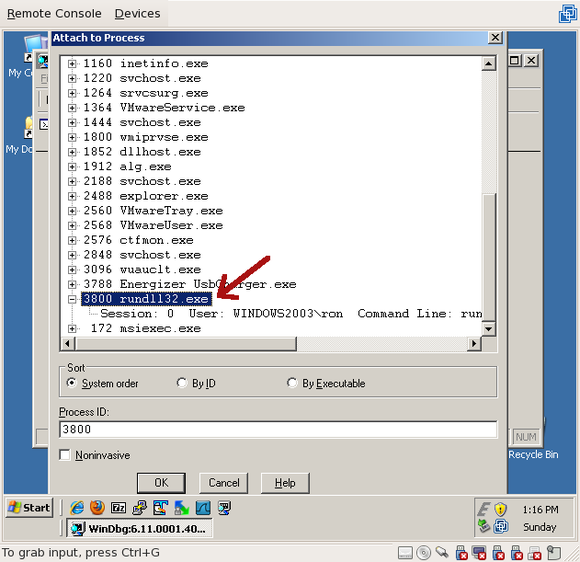Collapse the 3800 rundll32.exe node
The height and width of the screenshot is (562, 580).
coord(72,299)
